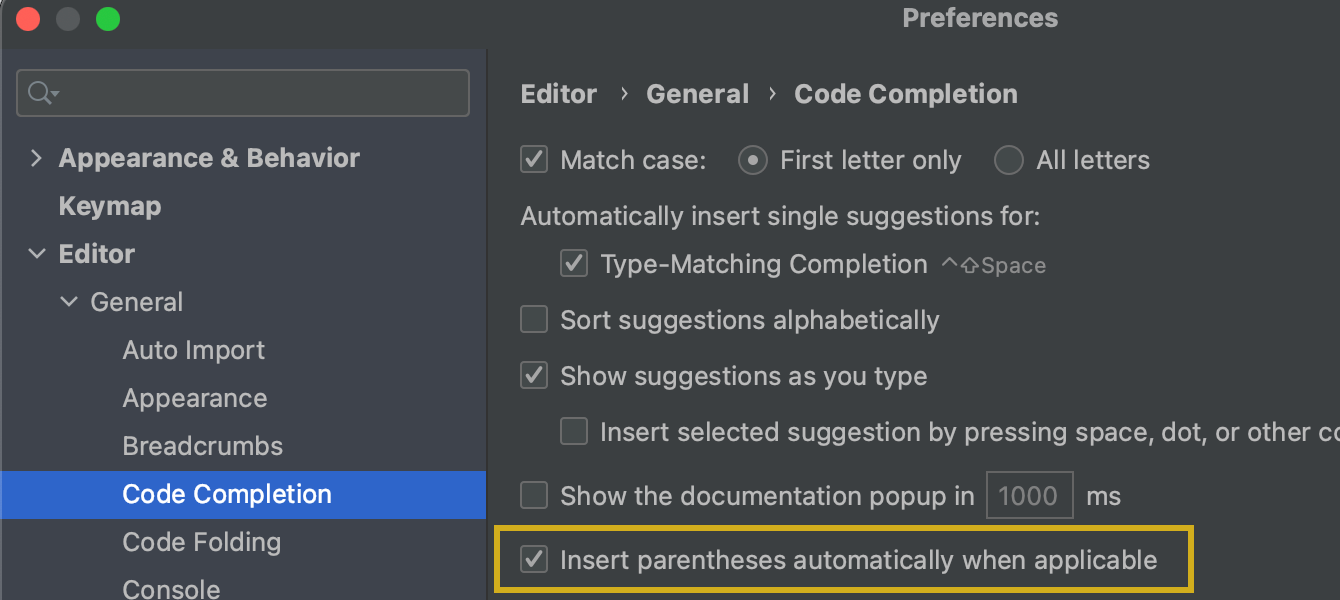The height and width of the screenshot is (600, 1340).
Task: Disable Type-Matching Completion checkbox
Action: click(574, 264)
